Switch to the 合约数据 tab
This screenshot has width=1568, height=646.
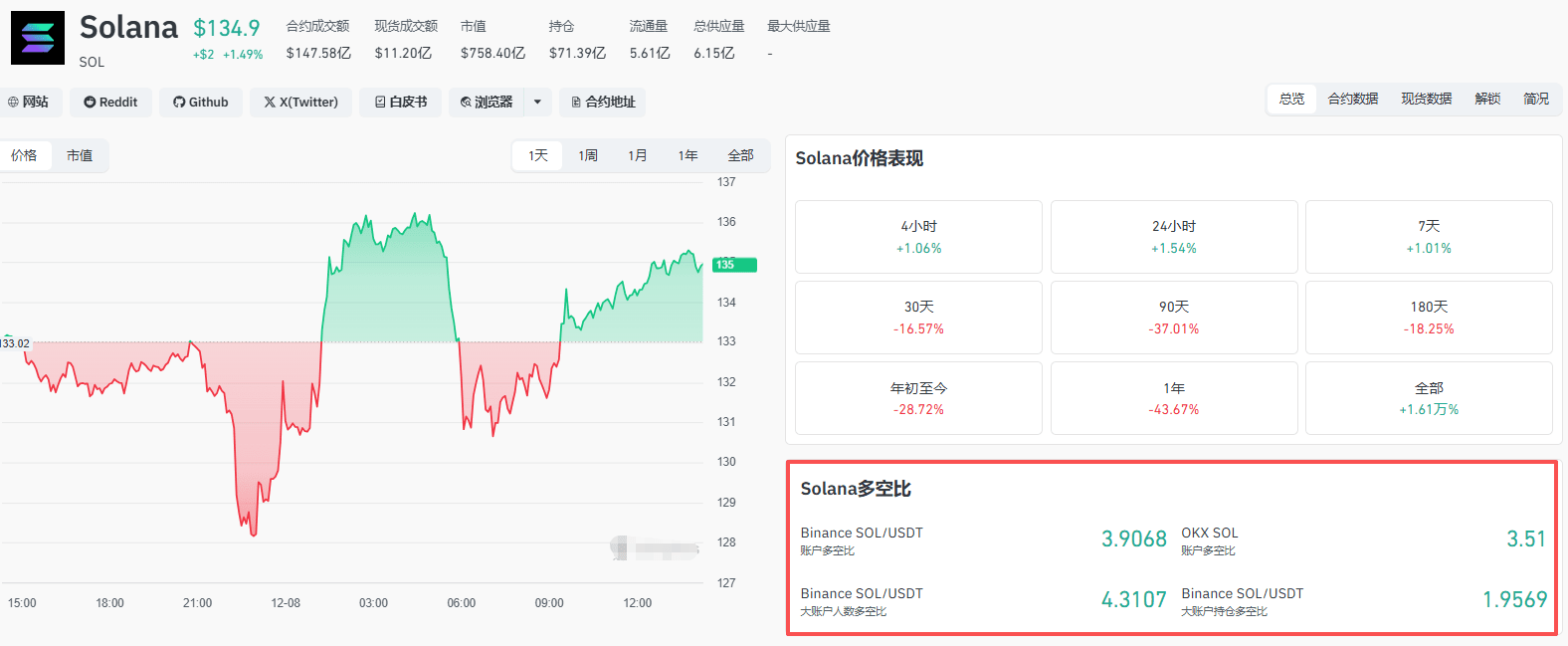tap(1353, 99)
